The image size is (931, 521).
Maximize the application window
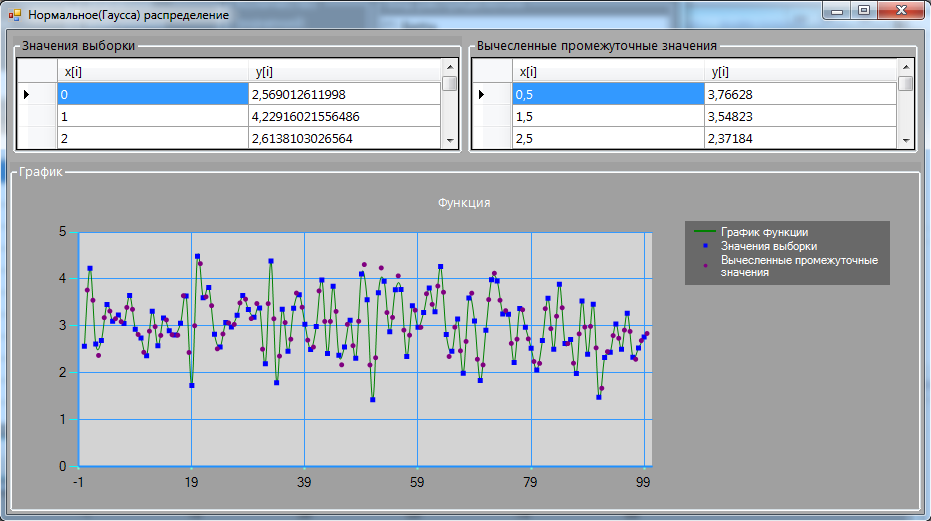863,10
